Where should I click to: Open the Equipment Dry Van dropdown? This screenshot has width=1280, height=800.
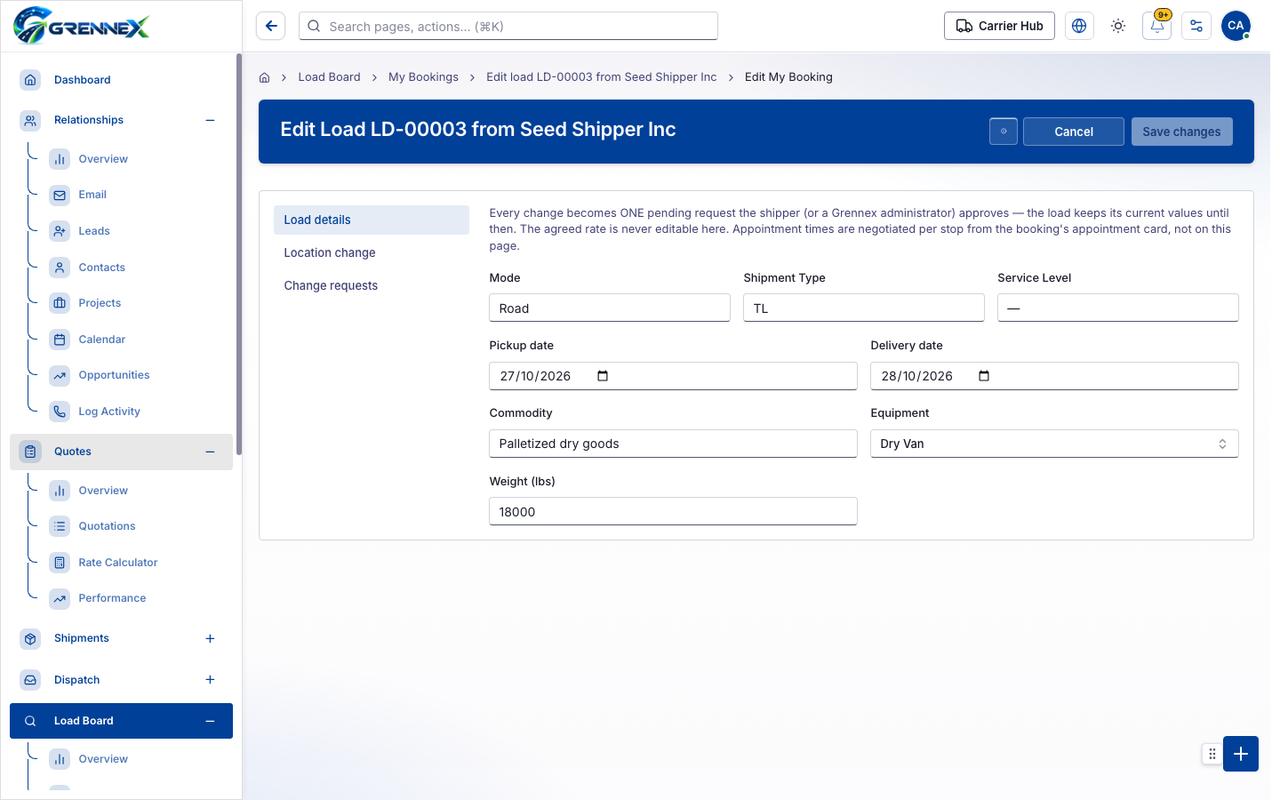pos(1054,444)
